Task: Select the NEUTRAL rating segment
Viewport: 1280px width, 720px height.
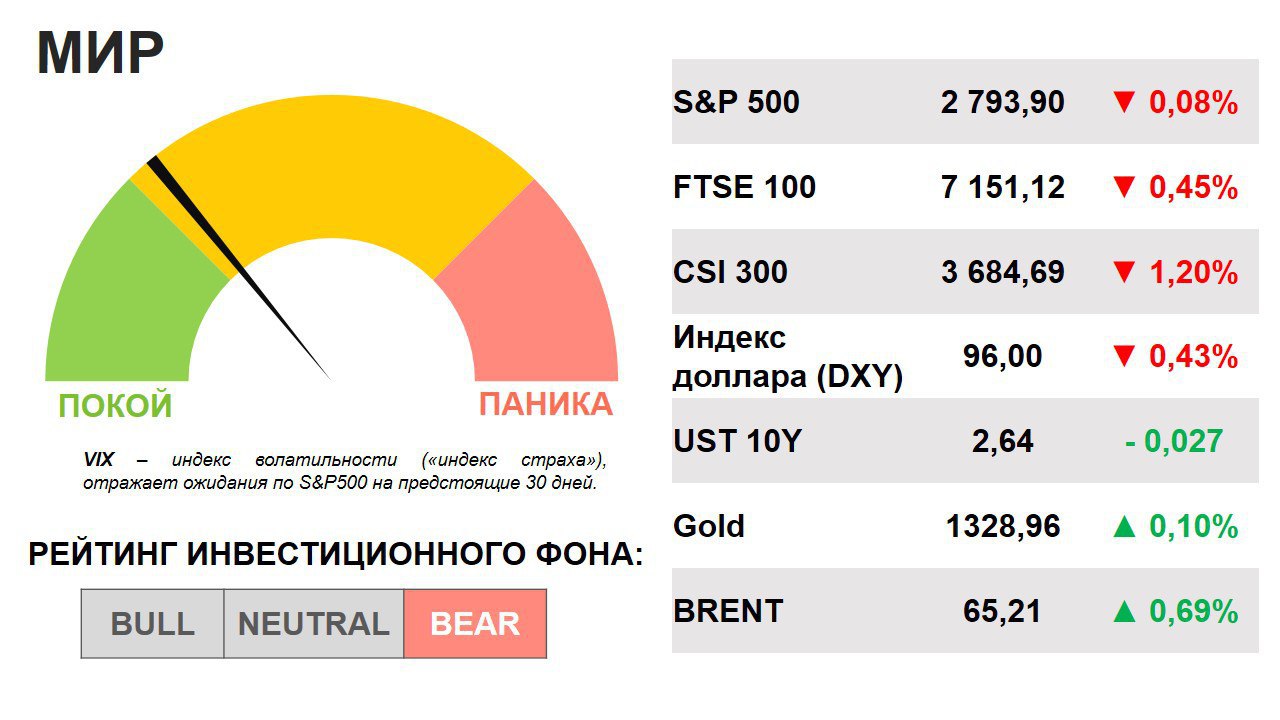Action: tap(313, 624)
